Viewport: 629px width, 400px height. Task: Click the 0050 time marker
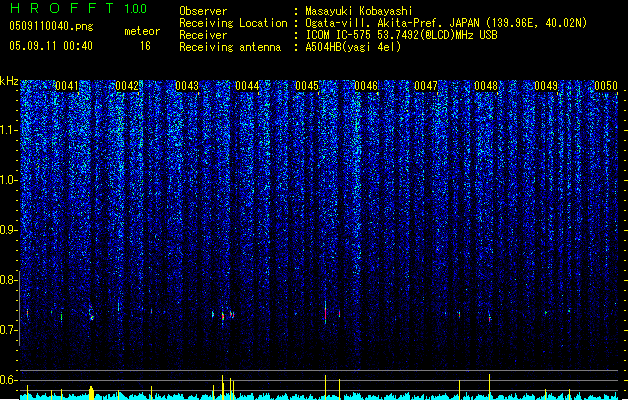tap(606, 86)
